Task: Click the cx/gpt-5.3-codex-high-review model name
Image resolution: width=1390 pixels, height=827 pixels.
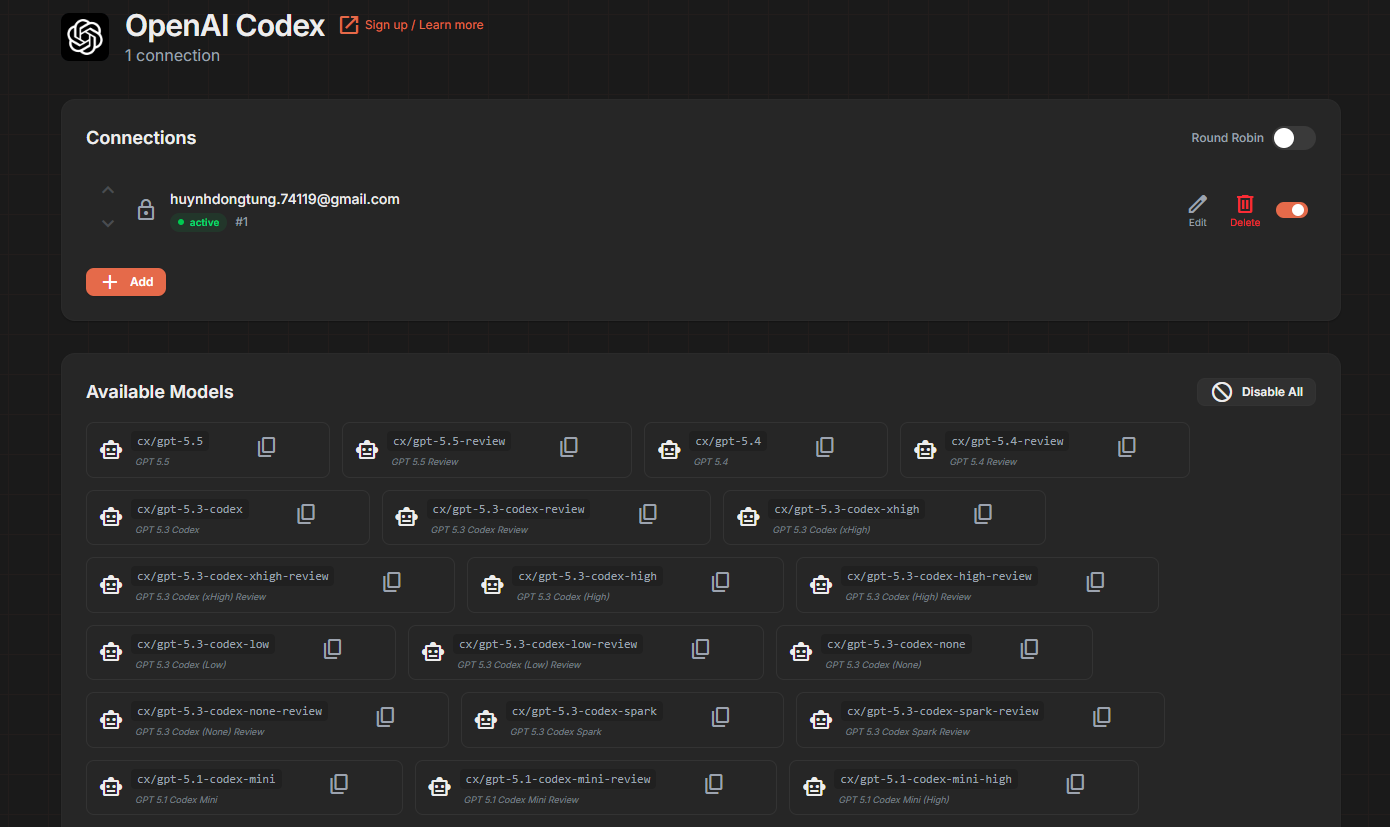Action: pos(939,576)
